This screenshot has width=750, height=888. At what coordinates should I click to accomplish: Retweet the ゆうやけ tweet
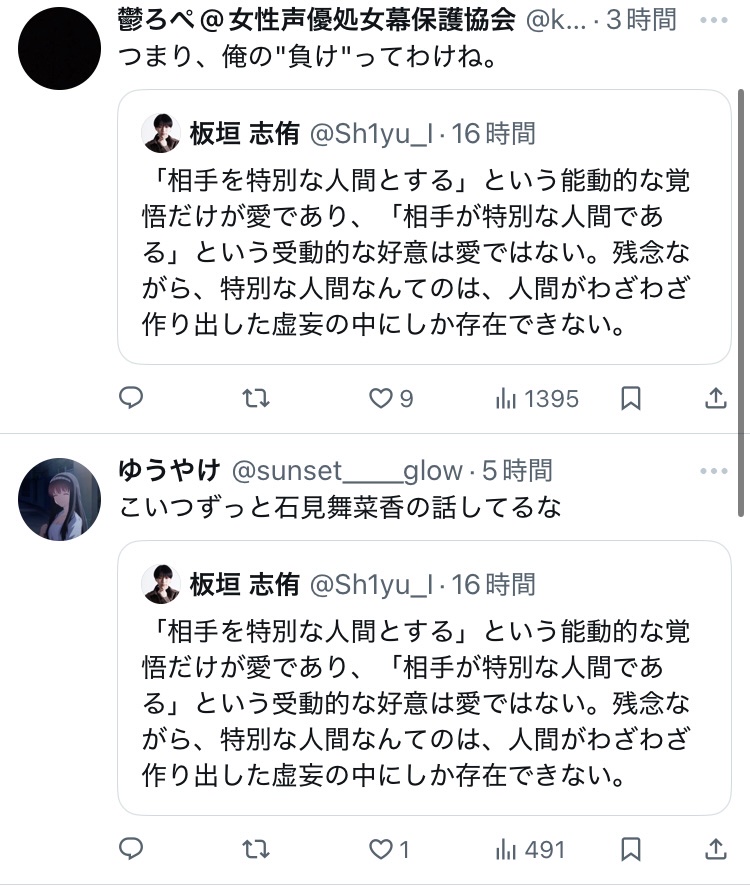tap(256, 849)
